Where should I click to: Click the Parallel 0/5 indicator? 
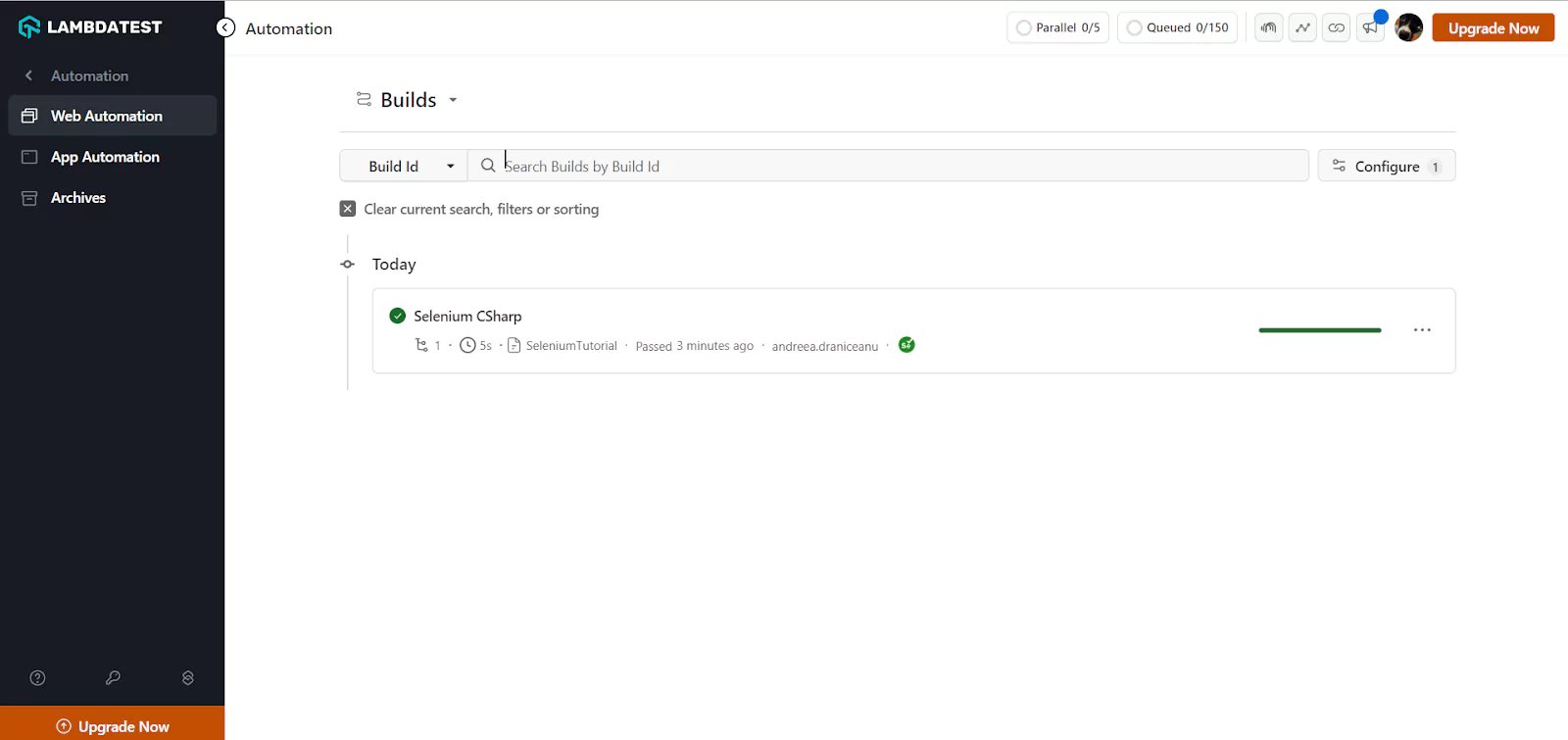pyautogui.click(x=1058, y=27)
